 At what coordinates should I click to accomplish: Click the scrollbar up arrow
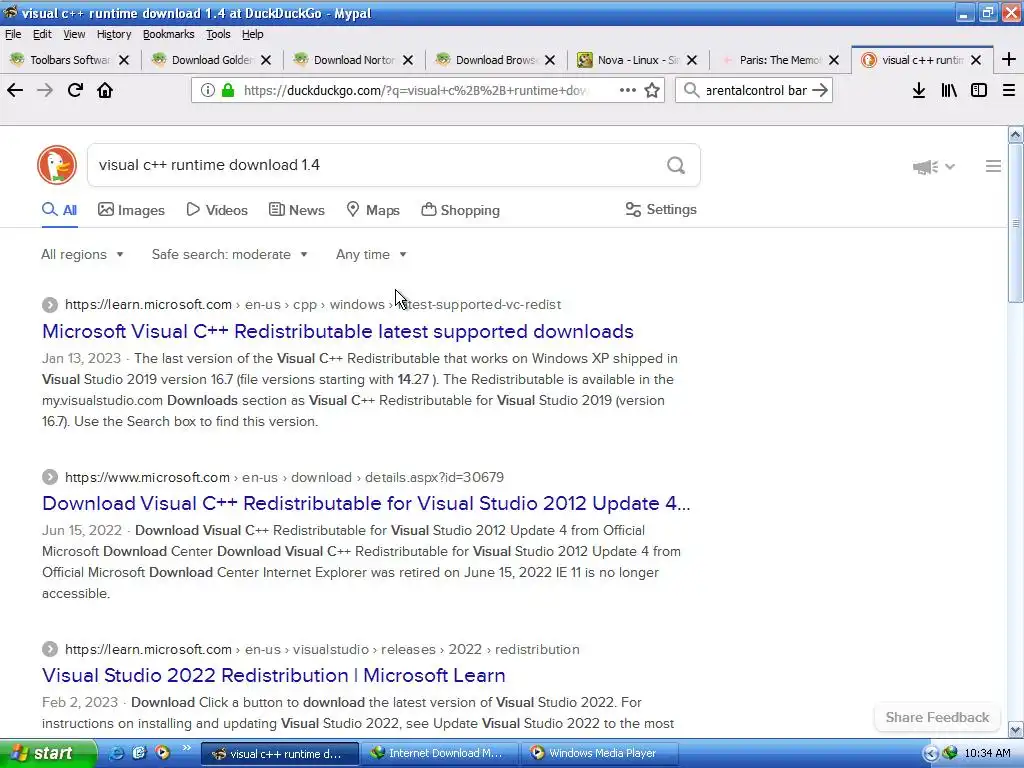point(1016,135)
